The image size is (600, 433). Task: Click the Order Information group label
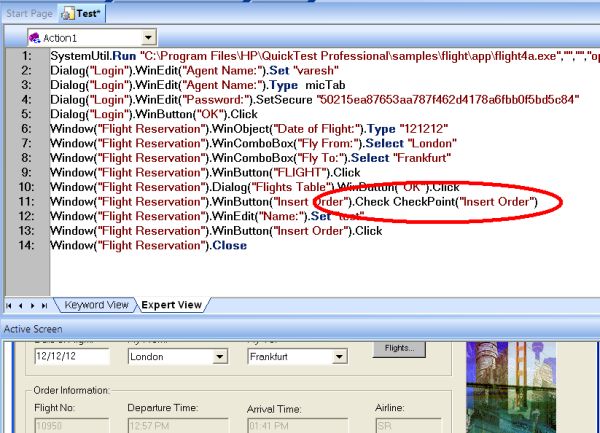[x=72, y=390]
